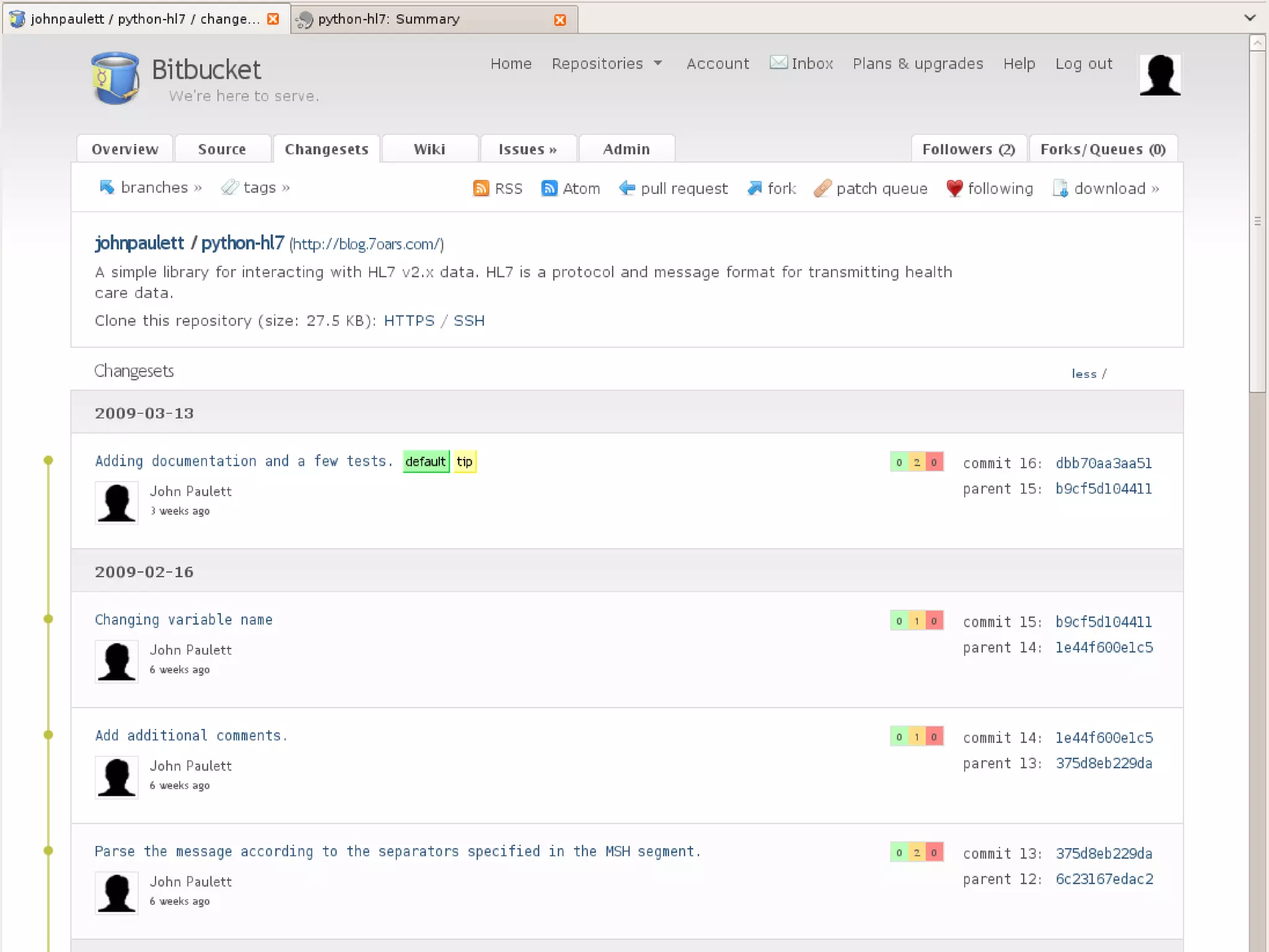This screenshot has height=952, width=1269.
Task: Open 'Parse the message according to separators' changeset
Action: point(397,852)
